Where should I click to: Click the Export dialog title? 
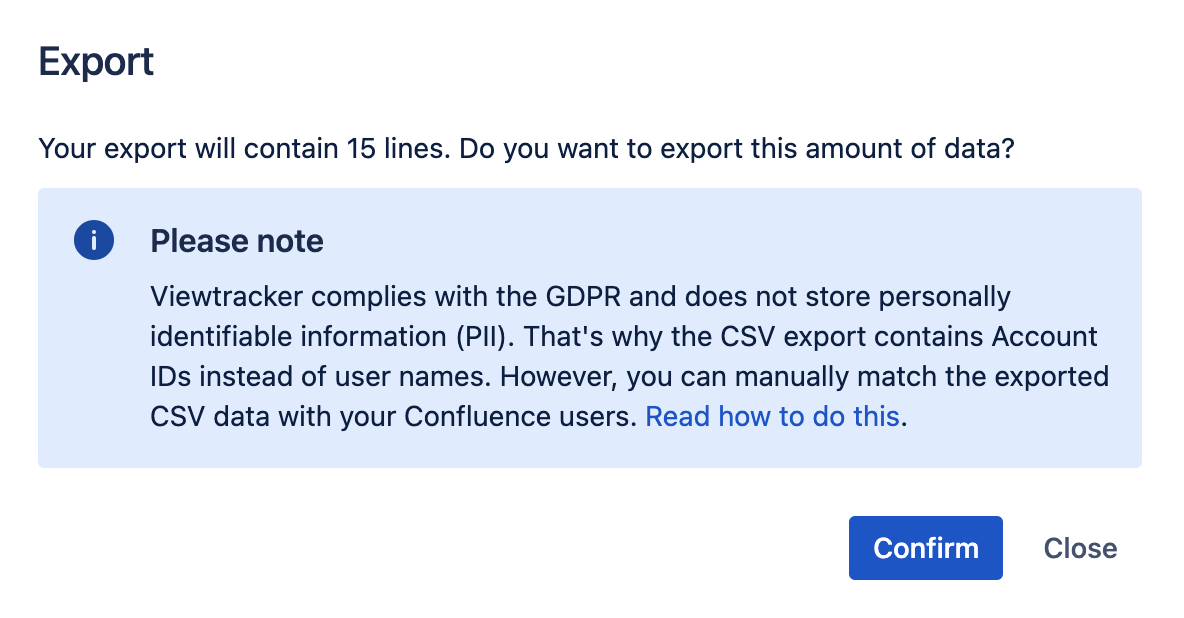click(96, 62)
